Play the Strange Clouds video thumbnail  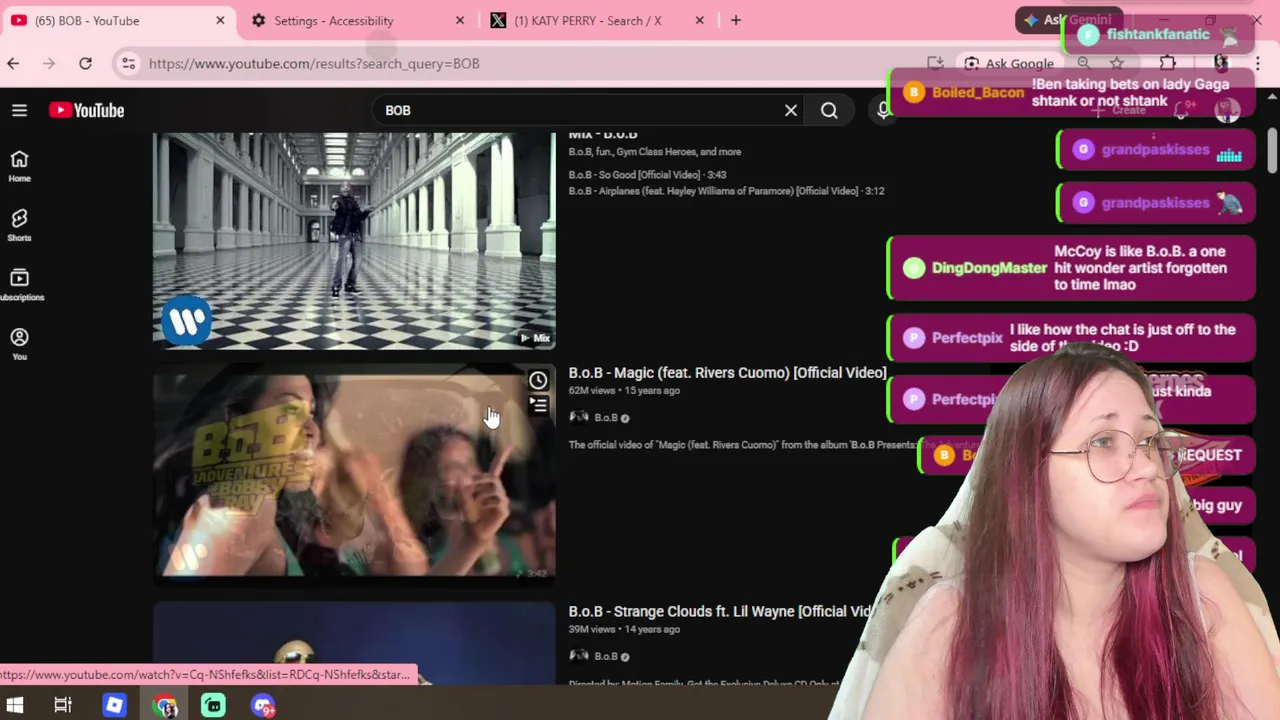click(x=354, y=644)
